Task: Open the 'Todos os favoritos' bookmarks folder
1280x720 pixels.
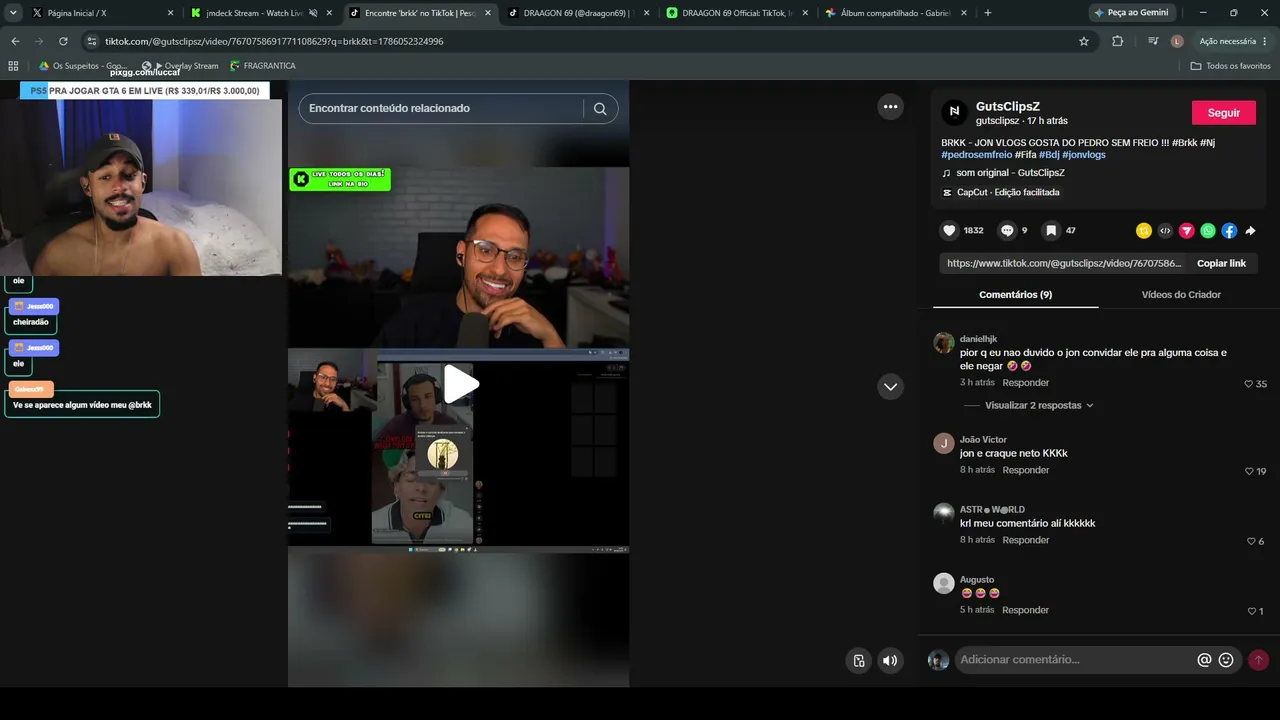Action: (x=1231, y=66)
